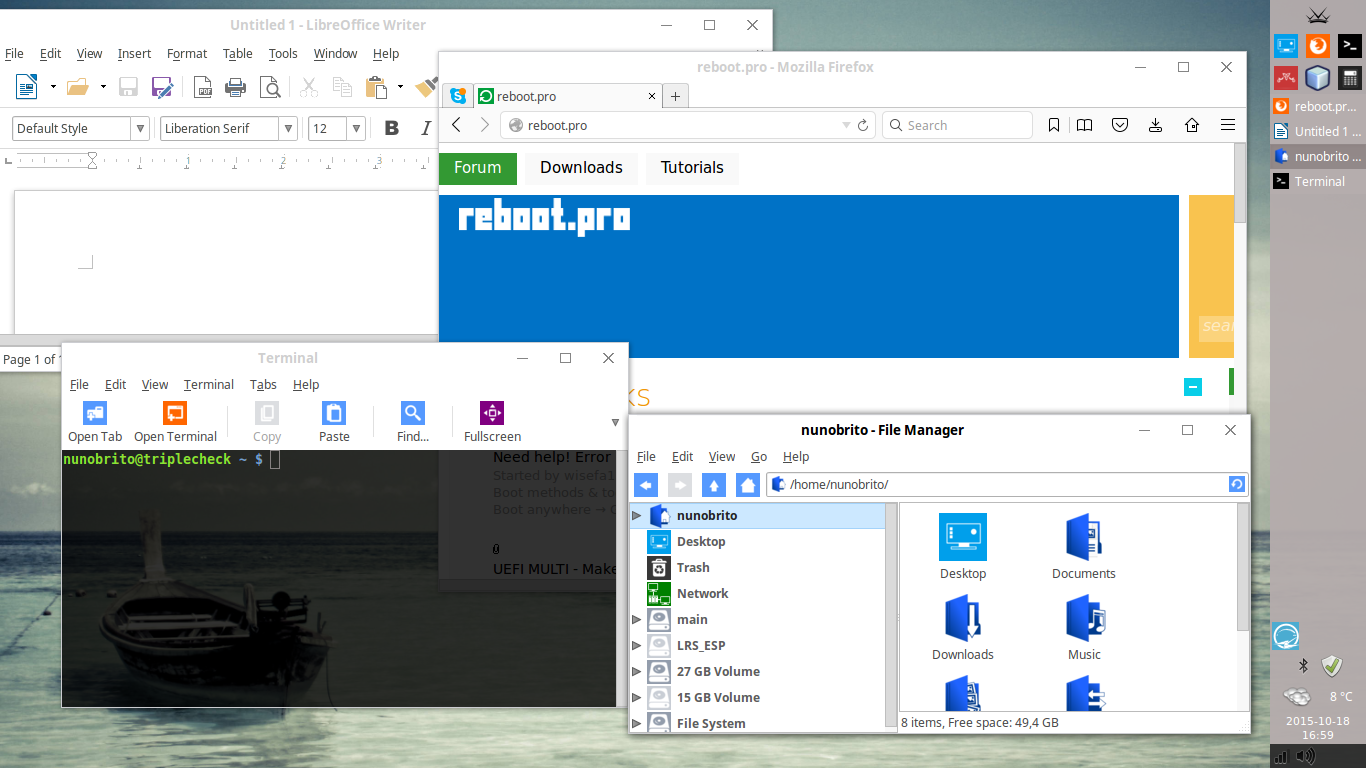Open the Writer paste options dropdown arrow
This screenshot has height=768, width=1366.
click(x=400, y=87)
